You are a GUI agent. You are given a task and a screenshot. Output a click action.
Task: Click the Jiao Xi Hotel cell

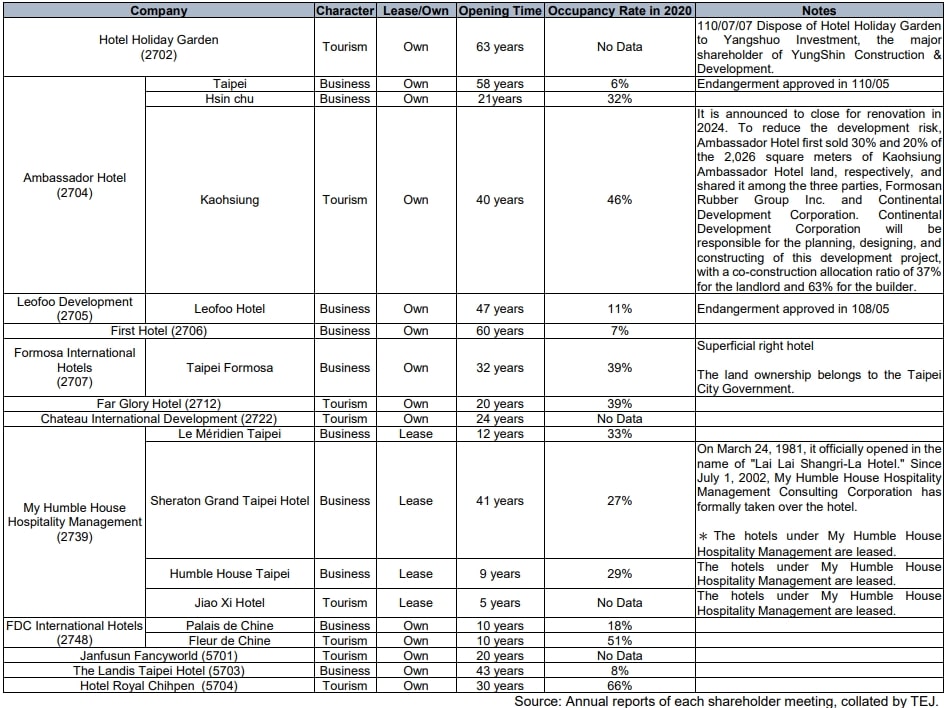(230, 603)
